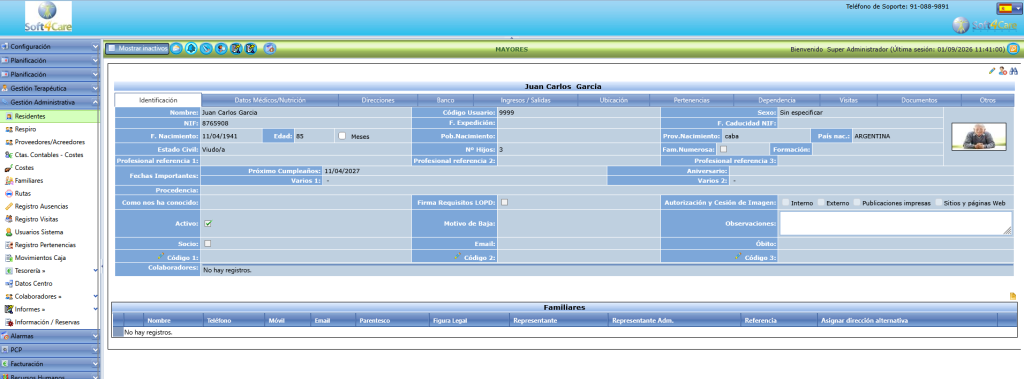The image size is (1024, 379).
Task: Open Costes from the sidebar
Action: coord(24,167)
